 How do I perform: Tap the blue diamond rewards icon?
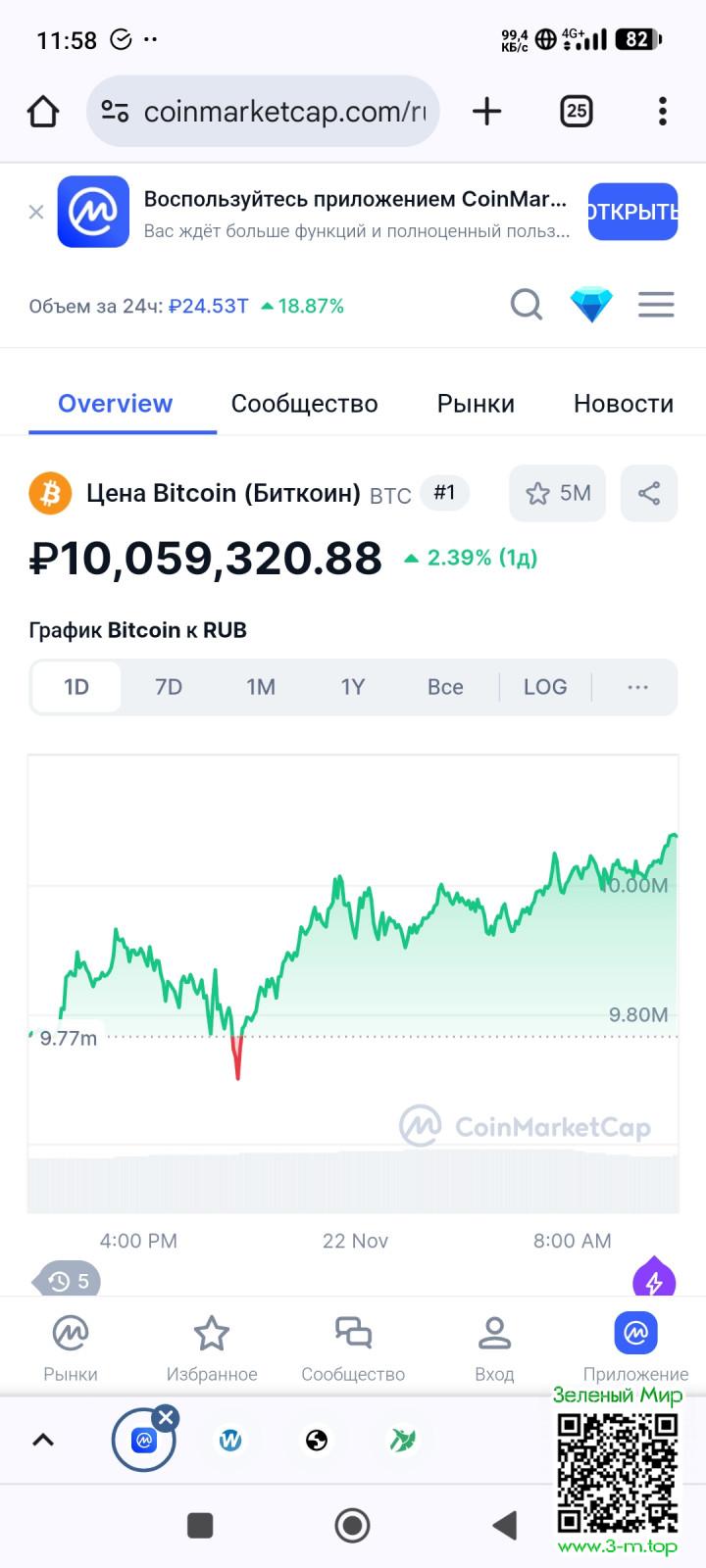pyautogui.click(x=591, y=305)
